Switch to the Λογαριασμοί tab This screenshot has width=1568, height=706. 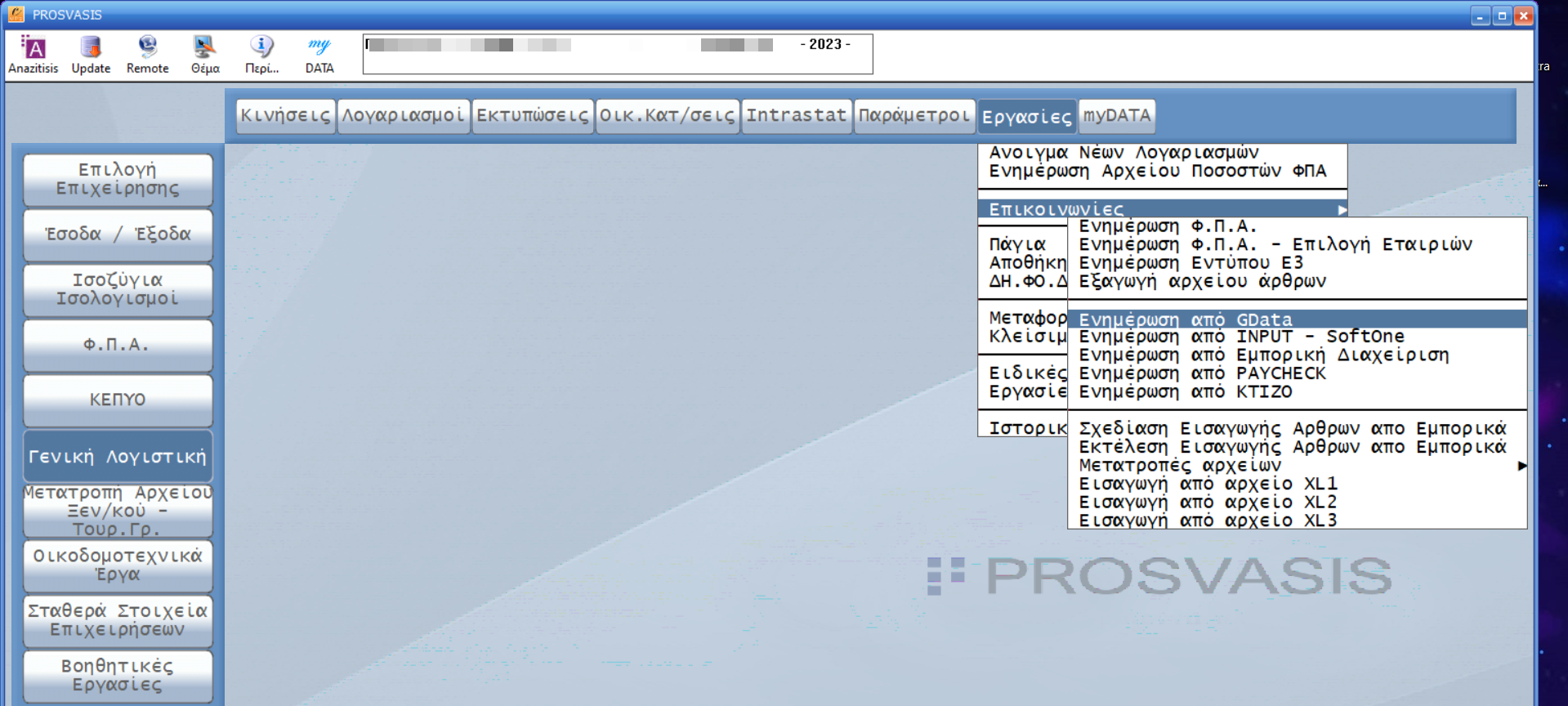click(403, 116)
